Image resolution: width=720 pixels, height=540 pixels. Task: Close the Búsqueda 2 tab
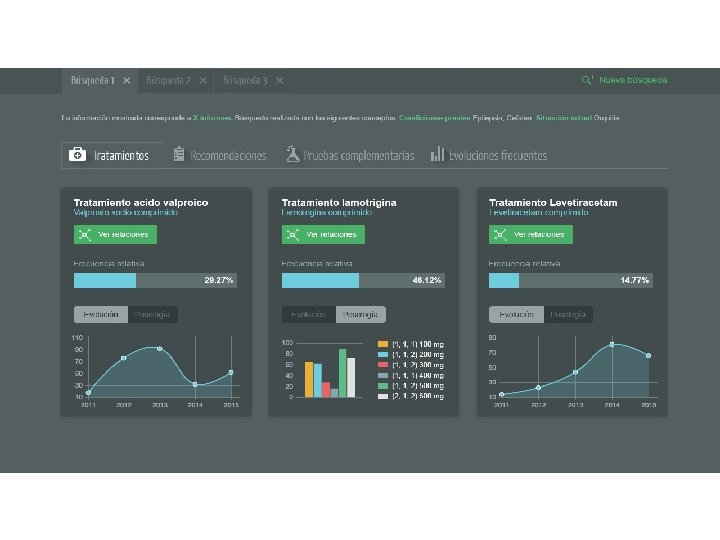(203, 80)
